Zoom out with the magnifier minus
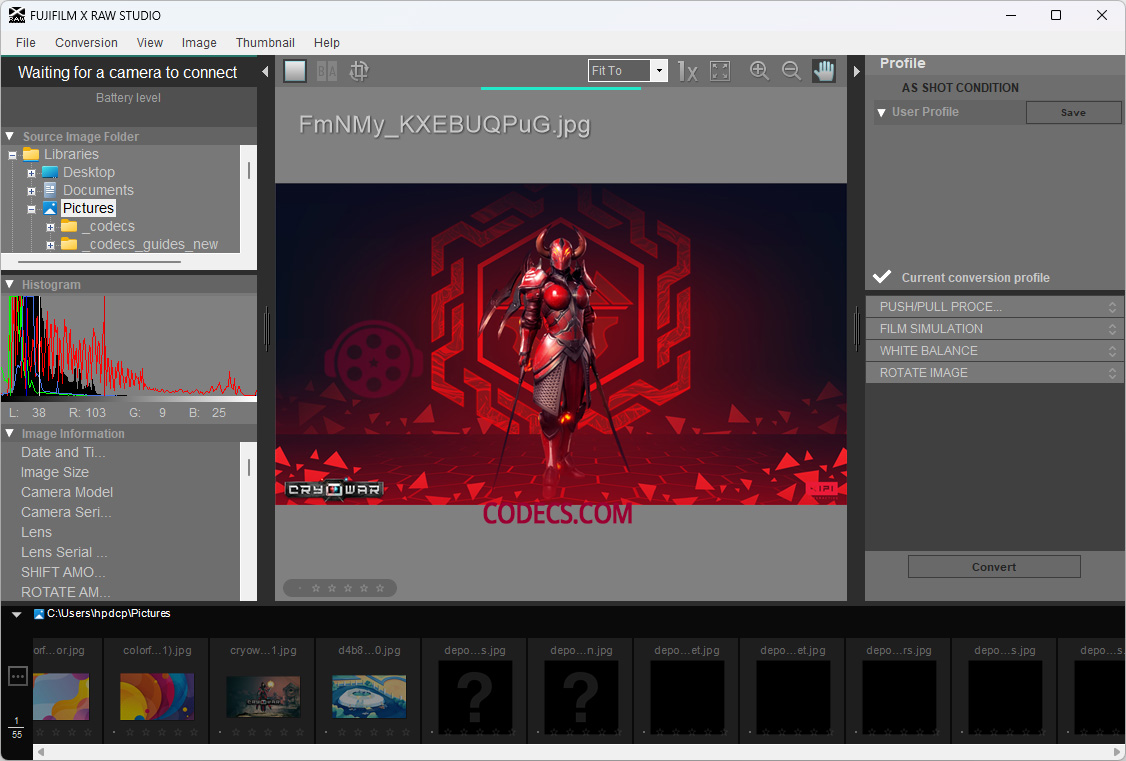Image resolution: width=1126 pixels, height=761 pixels. 791,70
